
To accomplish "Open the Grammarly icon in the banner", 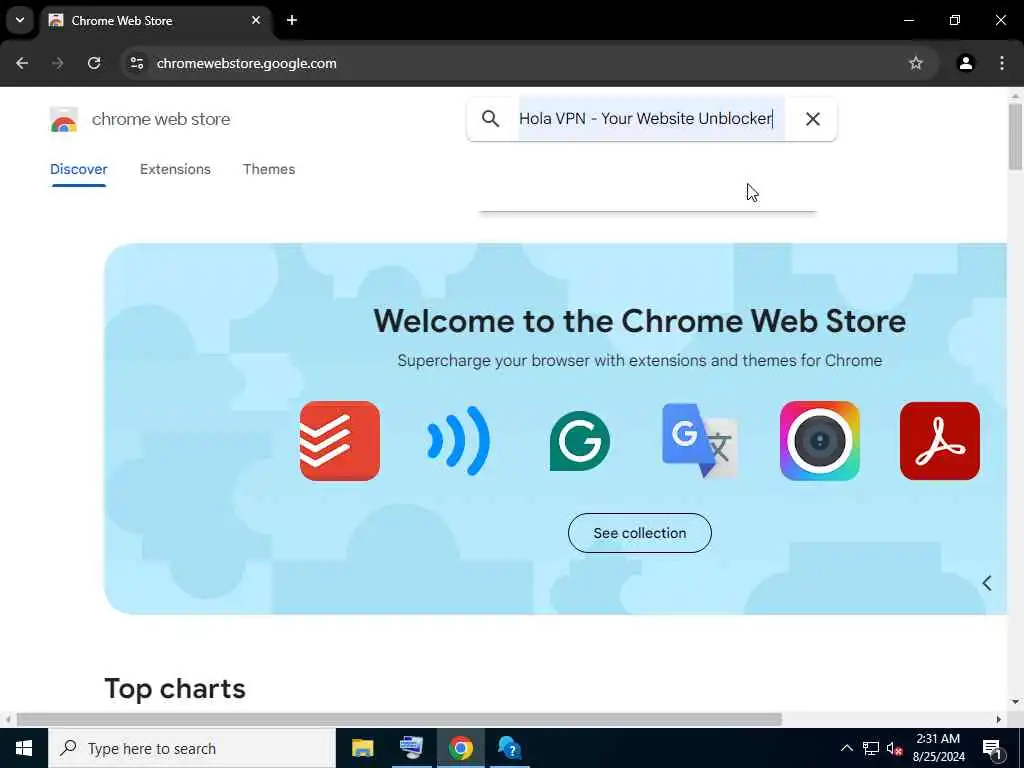I will (580, 441).
